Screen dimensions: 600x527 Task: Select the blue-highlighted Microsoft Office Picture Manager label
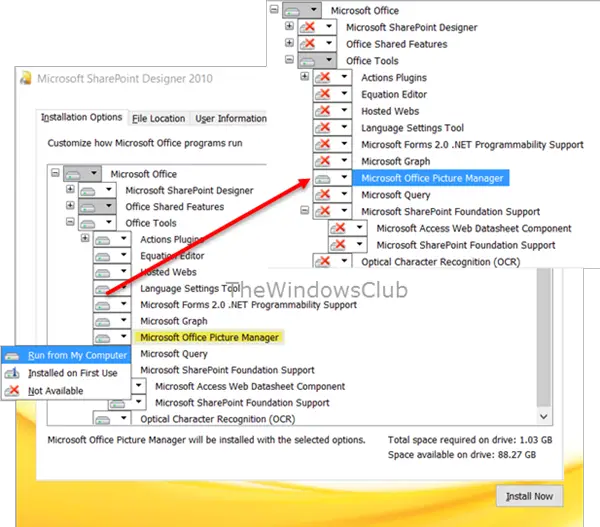[x=431, y=178]
